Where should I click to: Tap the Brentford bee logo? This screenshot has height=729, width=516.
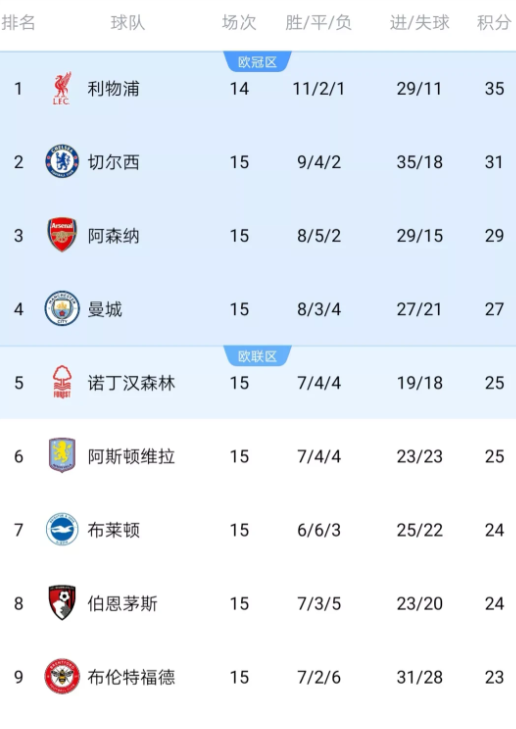(62, 676)
